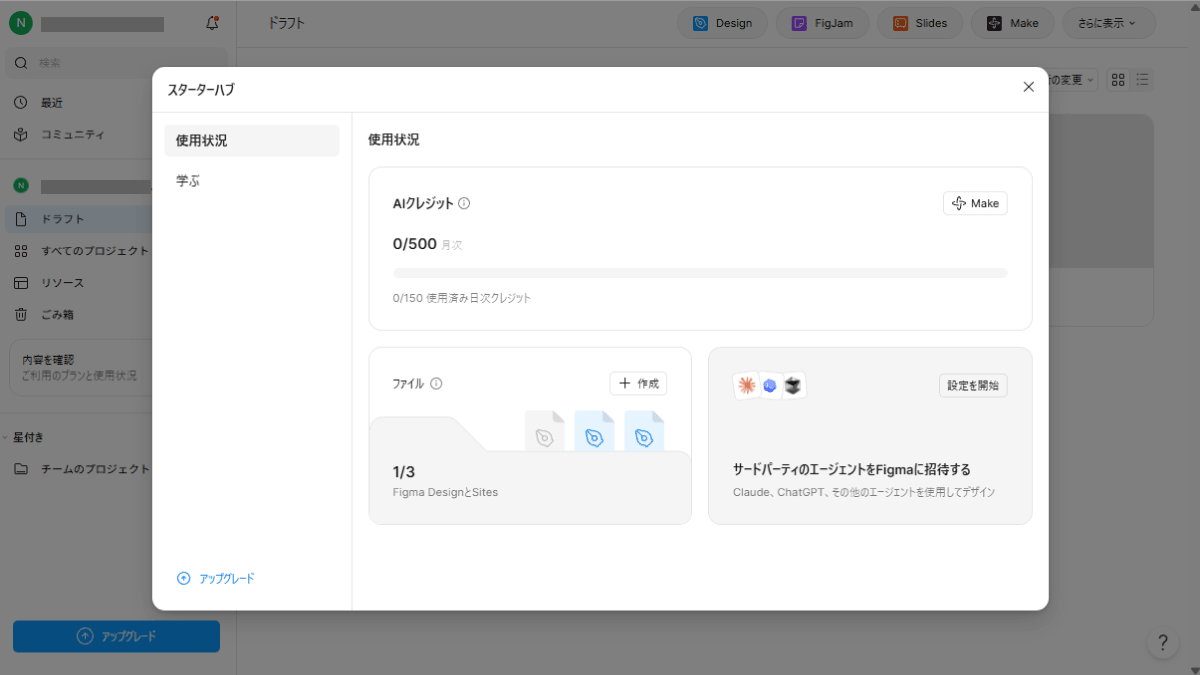Viewport: 1200px width, 675px height.
Task: Switch to list view of drafts
Action: (x=1144, y=79)
